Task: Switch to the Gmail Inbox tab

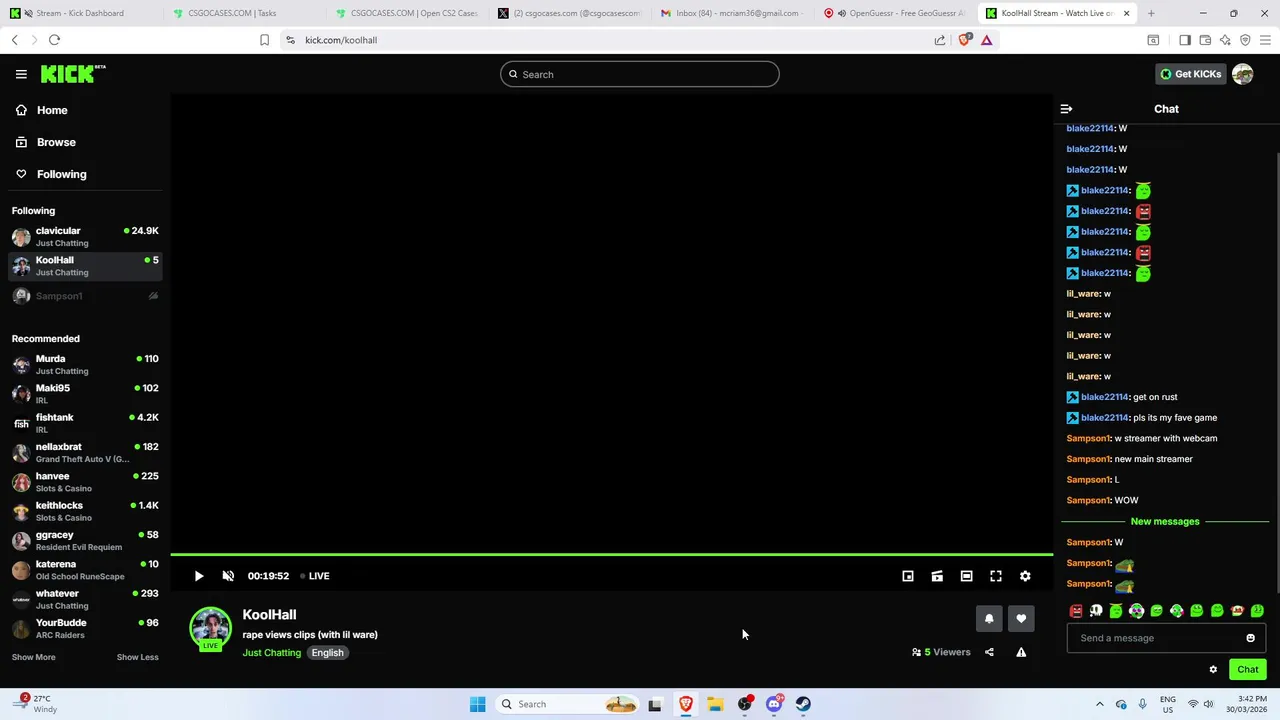Action: (x=730, y=13)
